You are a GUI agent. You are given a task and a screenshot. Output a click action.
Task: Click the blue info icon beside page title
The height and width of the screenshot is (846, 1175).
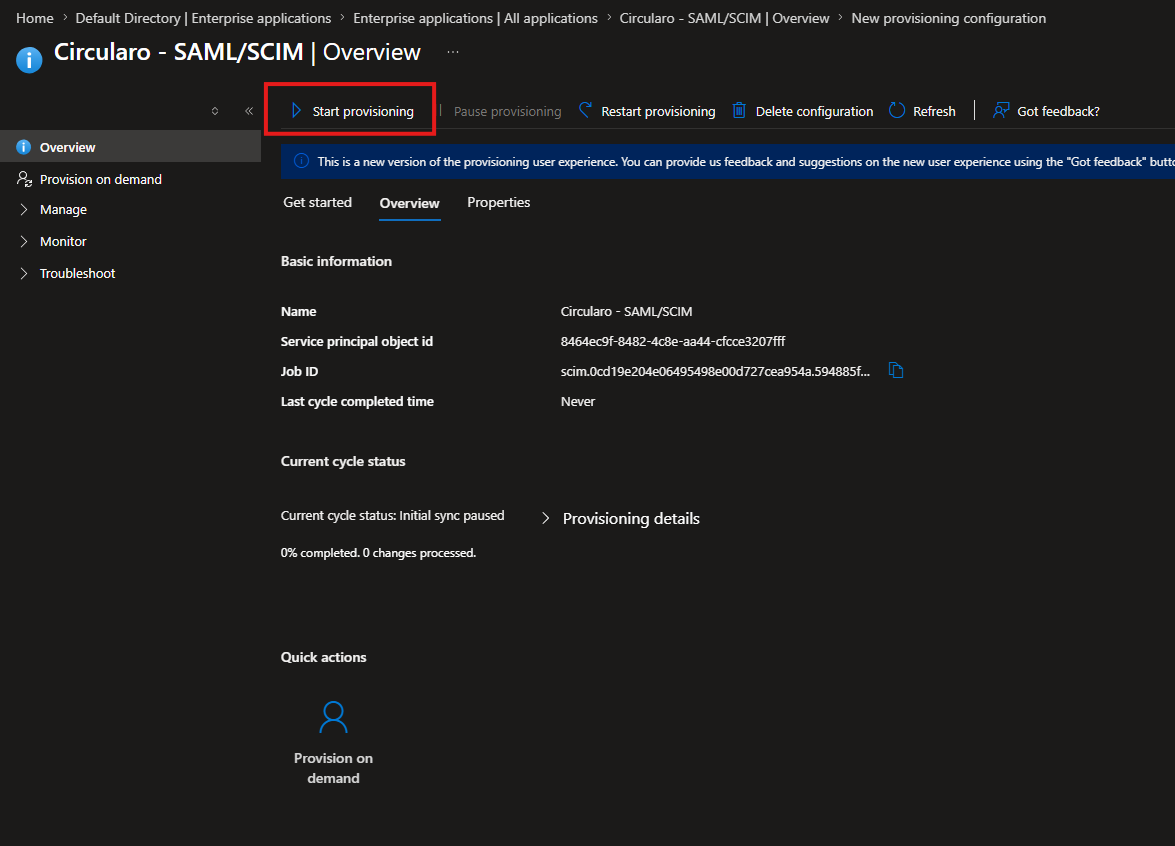[29, 60]
